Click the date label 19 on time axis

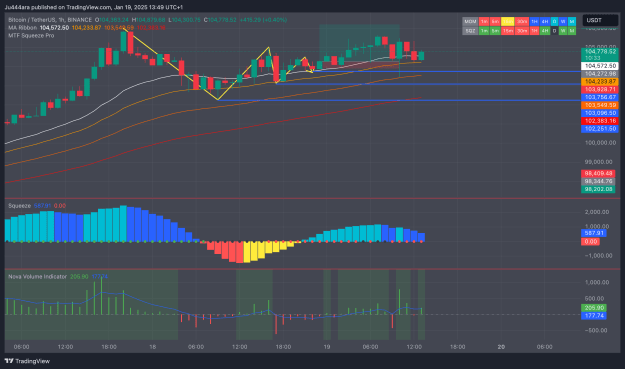pos(327,347)
